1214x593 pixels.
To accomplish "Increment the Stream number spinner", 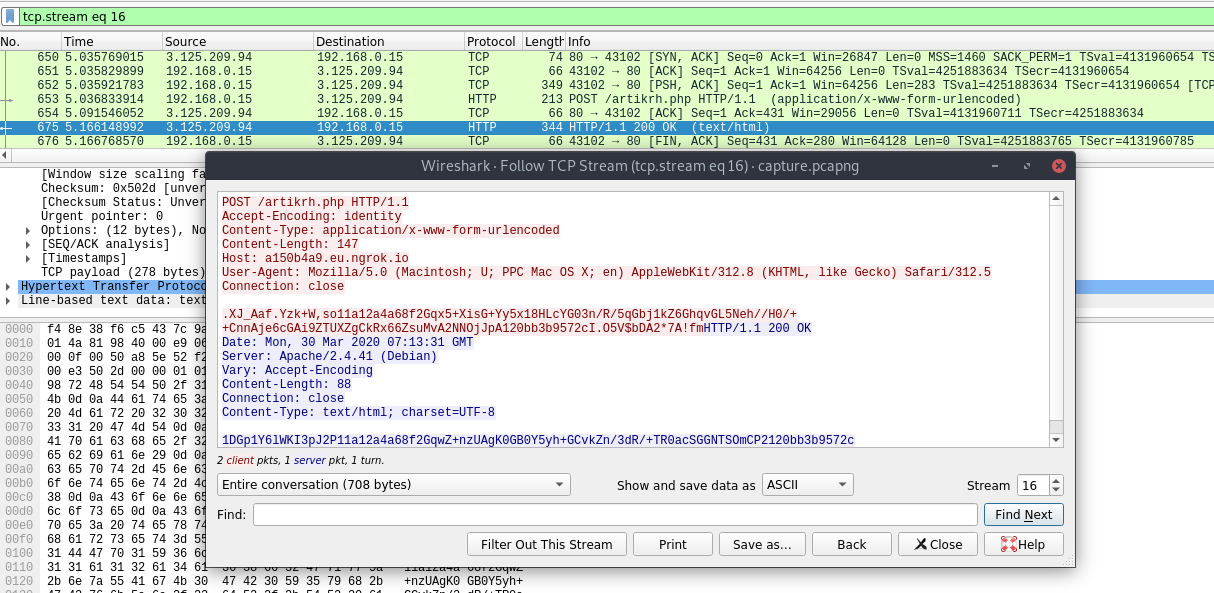I will [x=1056, y=480].
